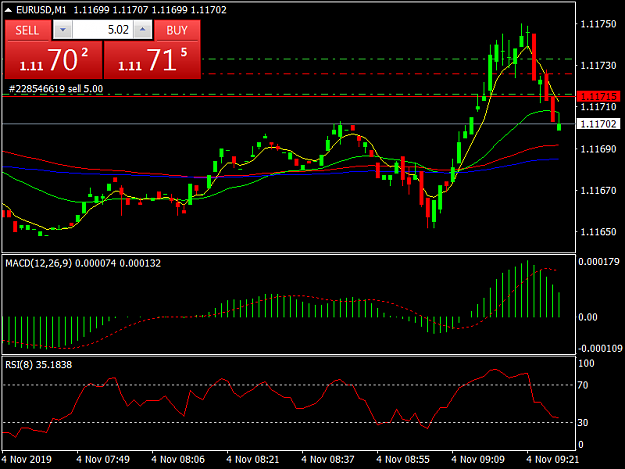This screenshot has height=469, width=625.
Task: Click the RSI(8) 35.1838 indicator label
Action: tap(39, 365)
